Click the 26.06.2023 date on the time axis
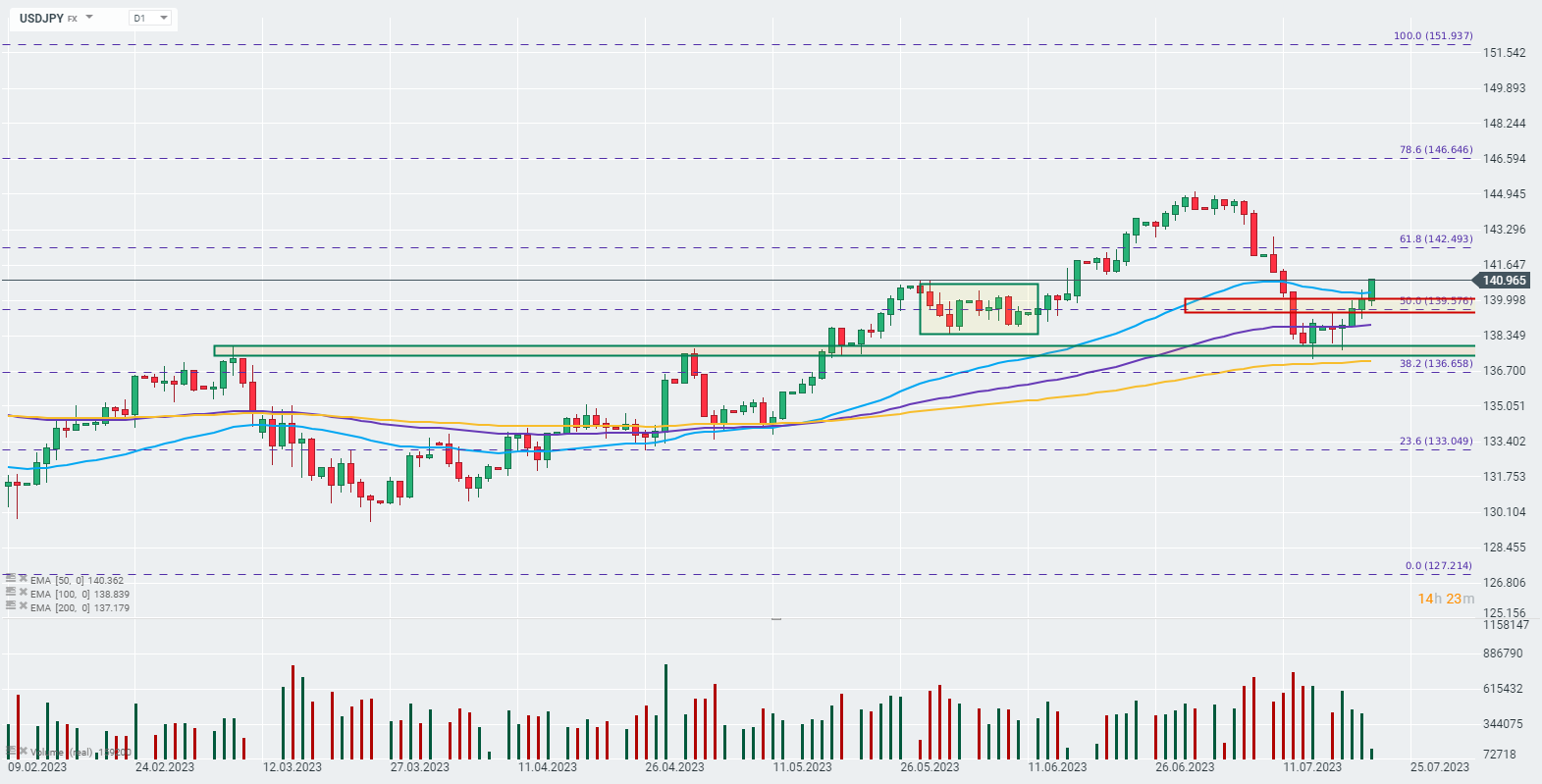Image resolution: width=1542 pixels, height=784 pixels. coord(1185,767)
